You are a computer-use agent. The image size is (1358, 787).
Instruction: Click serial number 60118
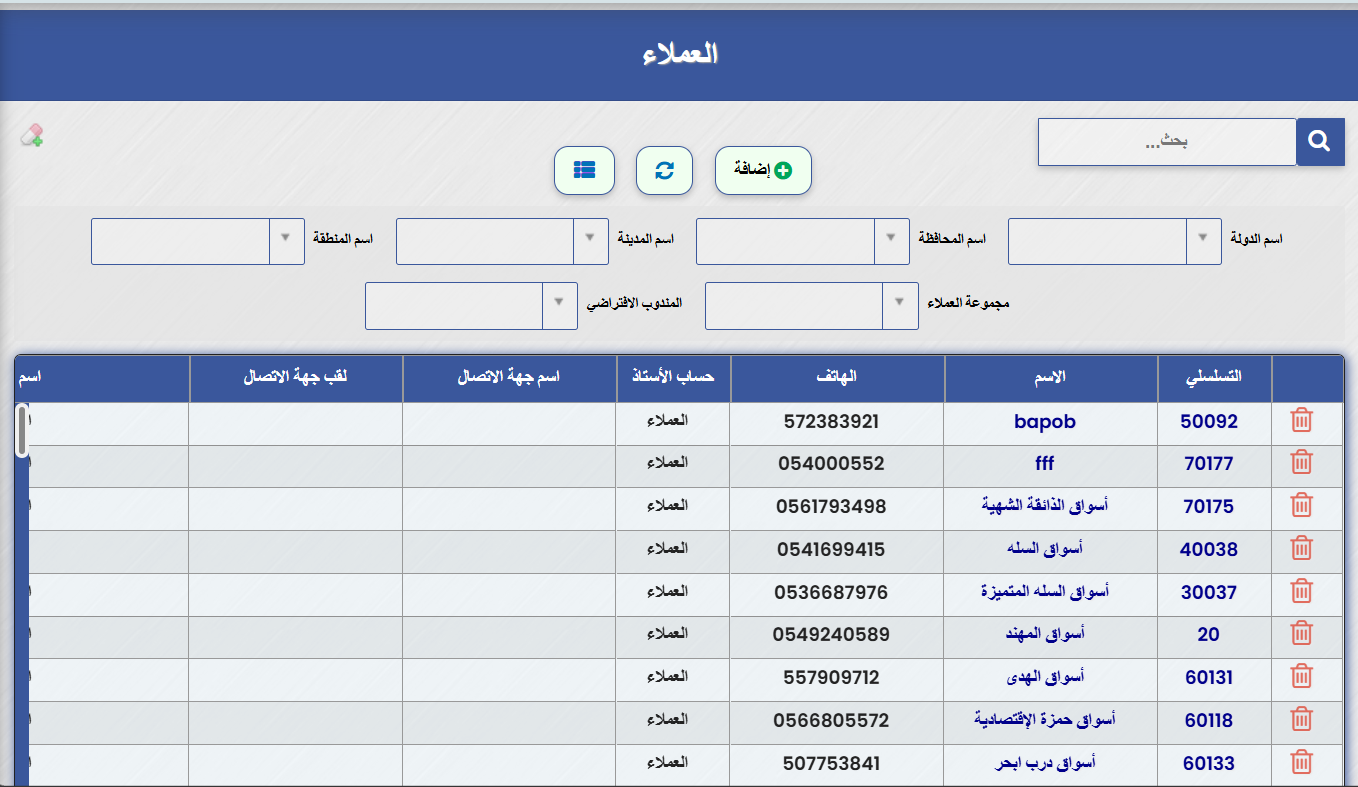point(1209,721)
